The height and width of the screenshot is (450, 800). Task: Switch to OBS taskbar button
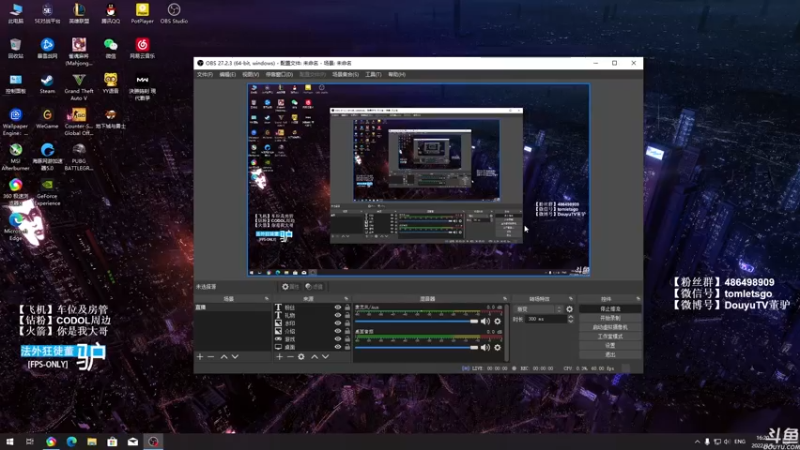(x=154, y=441)
